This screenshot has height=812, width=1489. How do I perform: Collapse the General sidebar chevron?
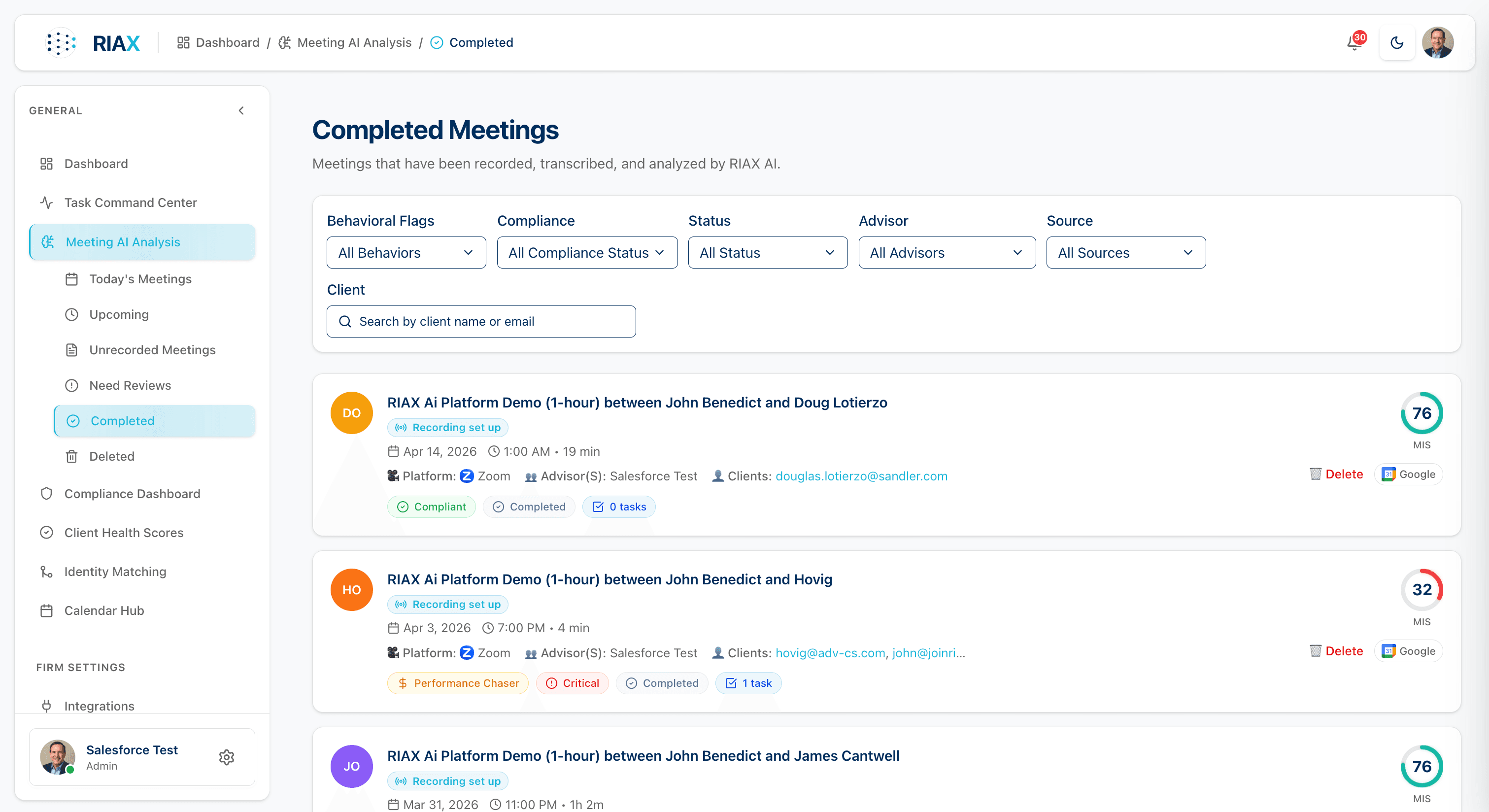241,110
